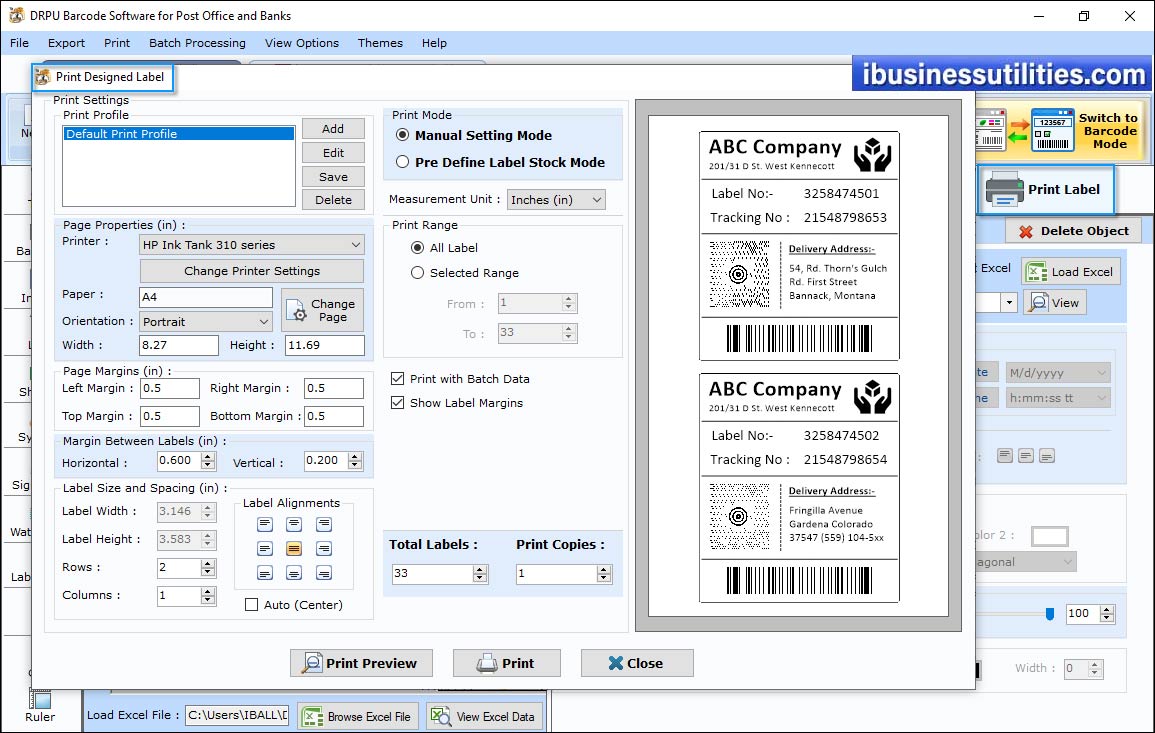This screenshot has height=733, width=1155.
Task: Select Pre Define Label Stock Mode
Action: (x=402, y=162)
